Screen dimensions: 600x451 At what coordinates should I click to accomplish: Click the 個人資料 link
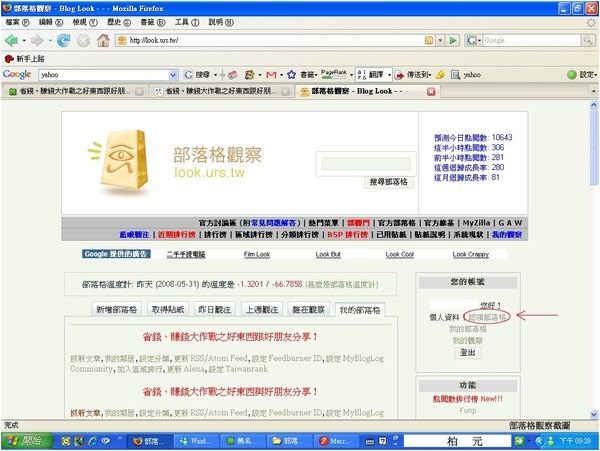[x=444, y=317]
